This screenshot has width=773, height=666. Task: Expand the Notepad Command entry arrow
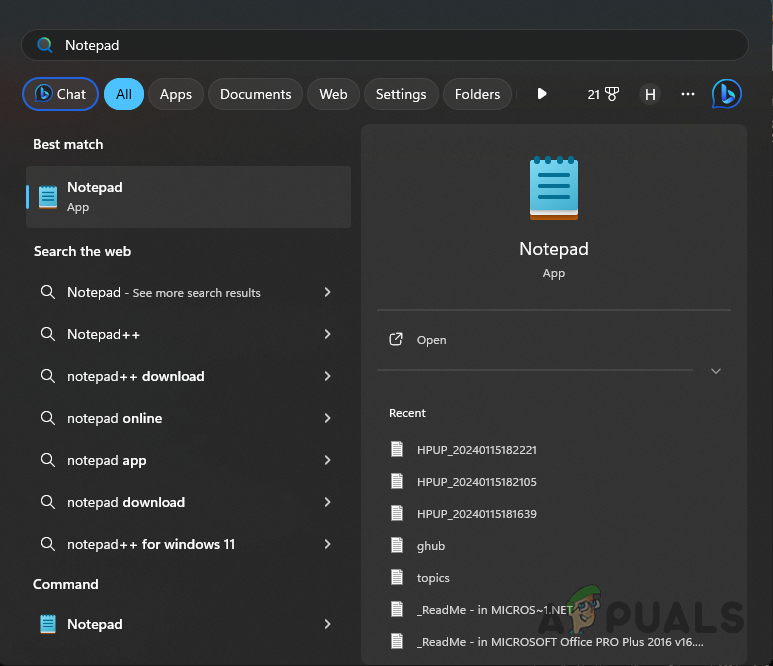[327, 624]
